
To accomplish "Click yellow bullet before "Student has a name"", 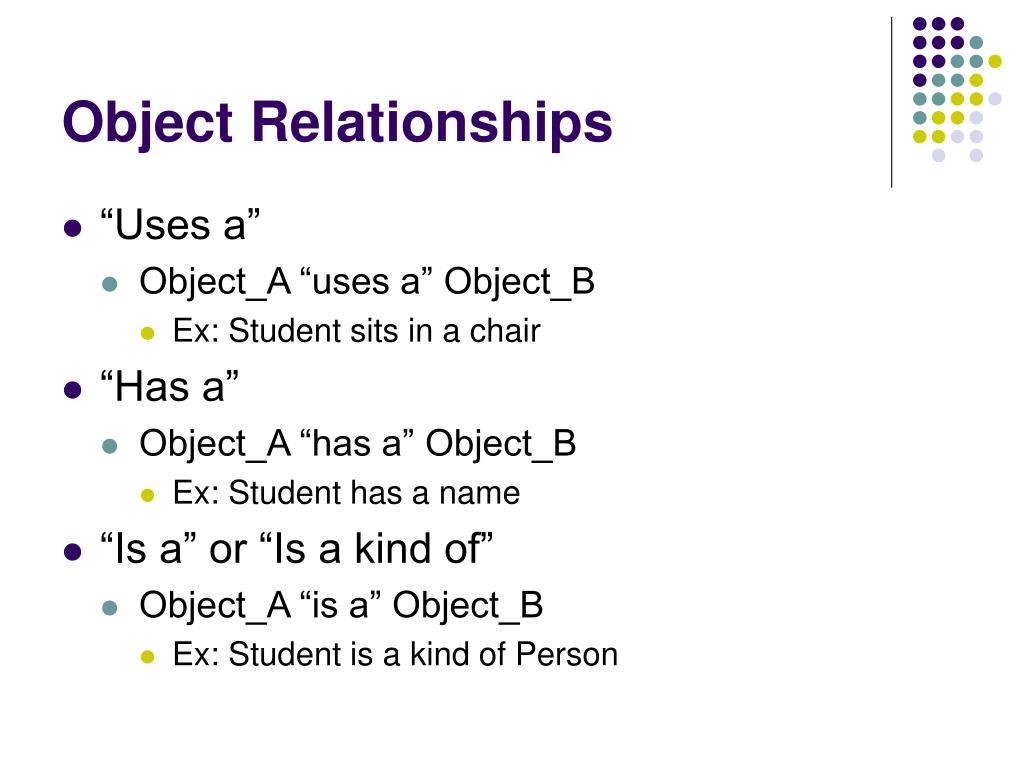I will [x=148, y=495].
